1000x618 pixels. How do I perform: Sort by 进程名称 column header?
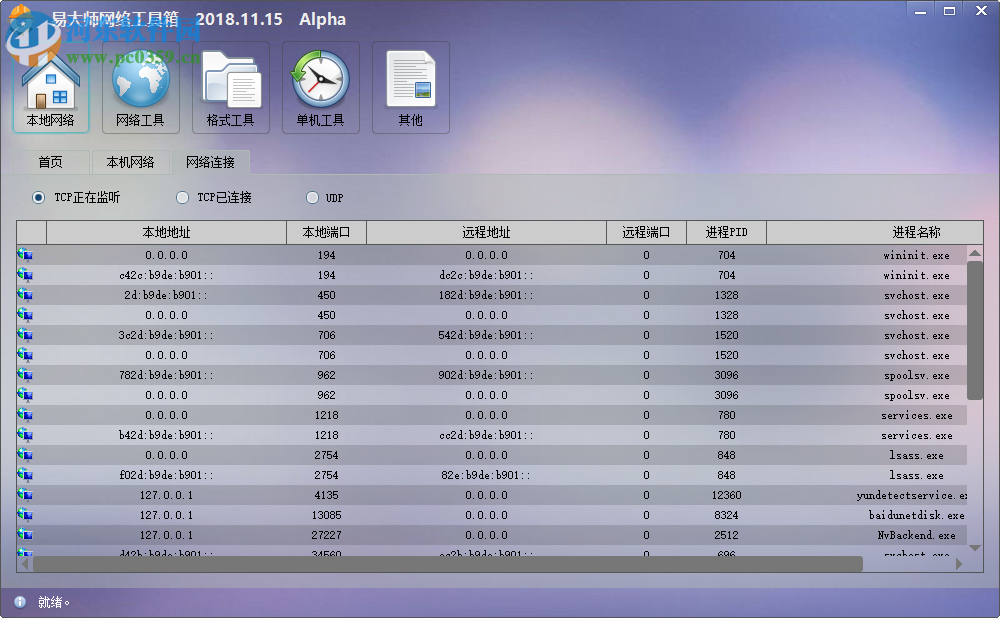coord(874,232)
